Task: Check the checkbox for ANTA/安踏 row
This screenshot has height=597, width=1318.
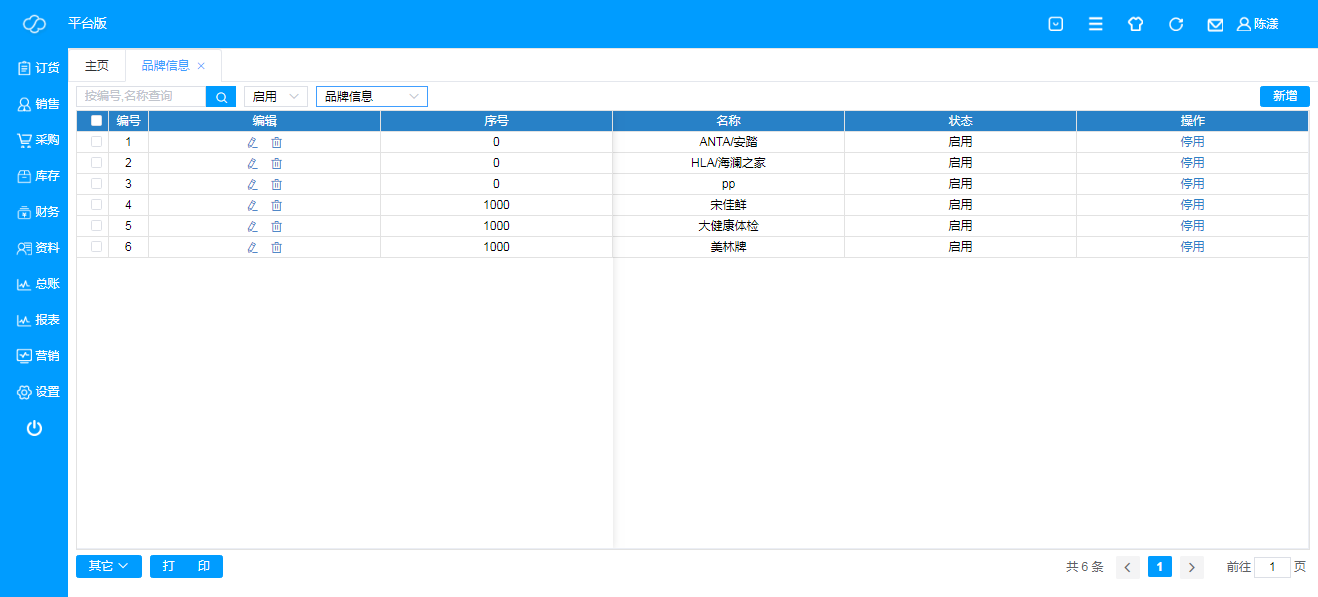Action: [x=96, y=141]
